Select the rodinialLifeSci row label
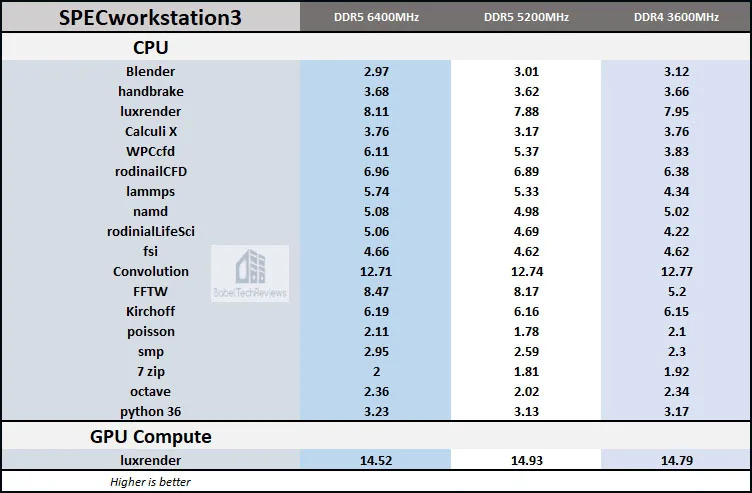This screenshot has height=493, width=752. pos(151,231)
